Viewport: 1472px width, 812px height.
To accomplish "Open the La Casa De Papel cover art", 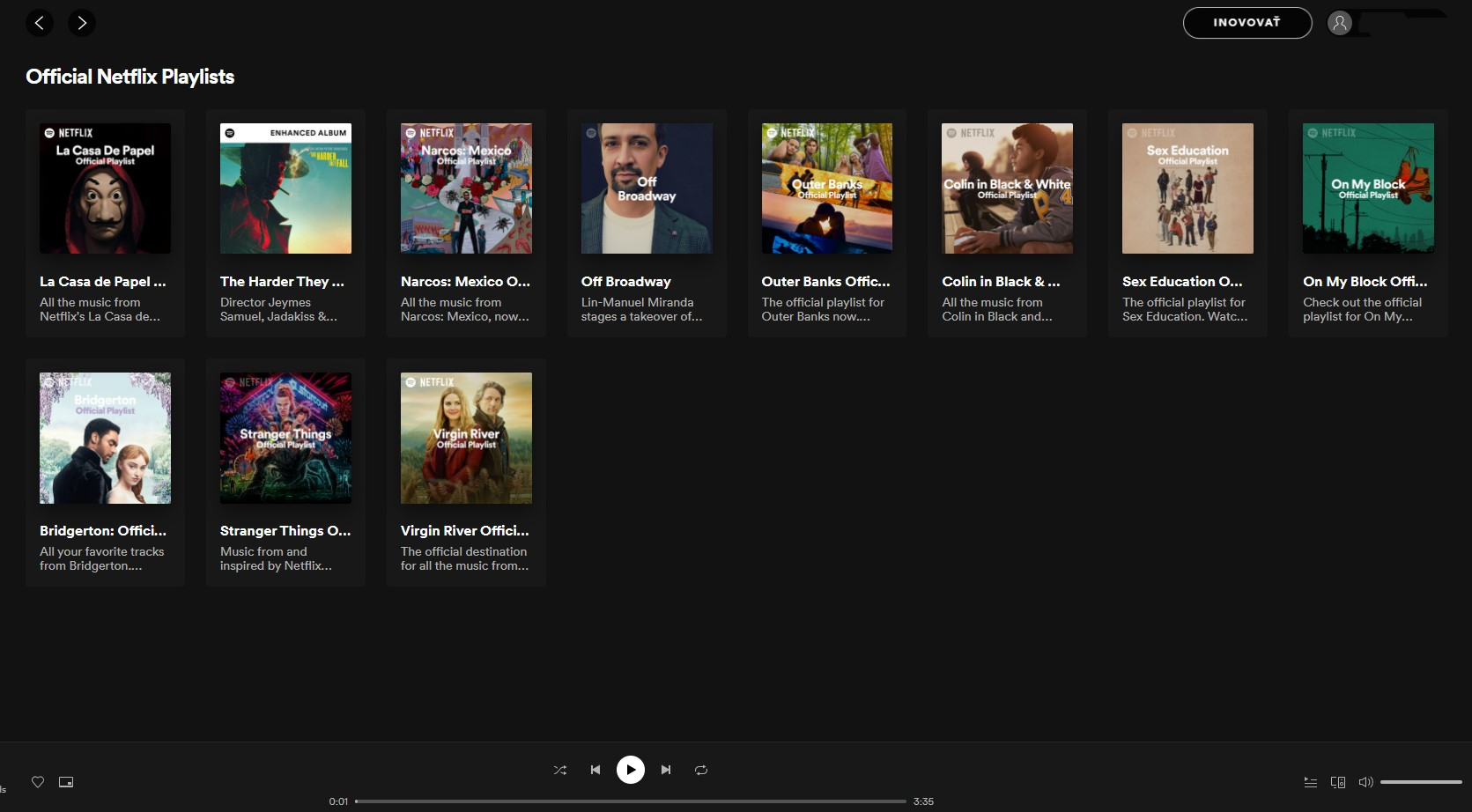I will coord(105,188).
